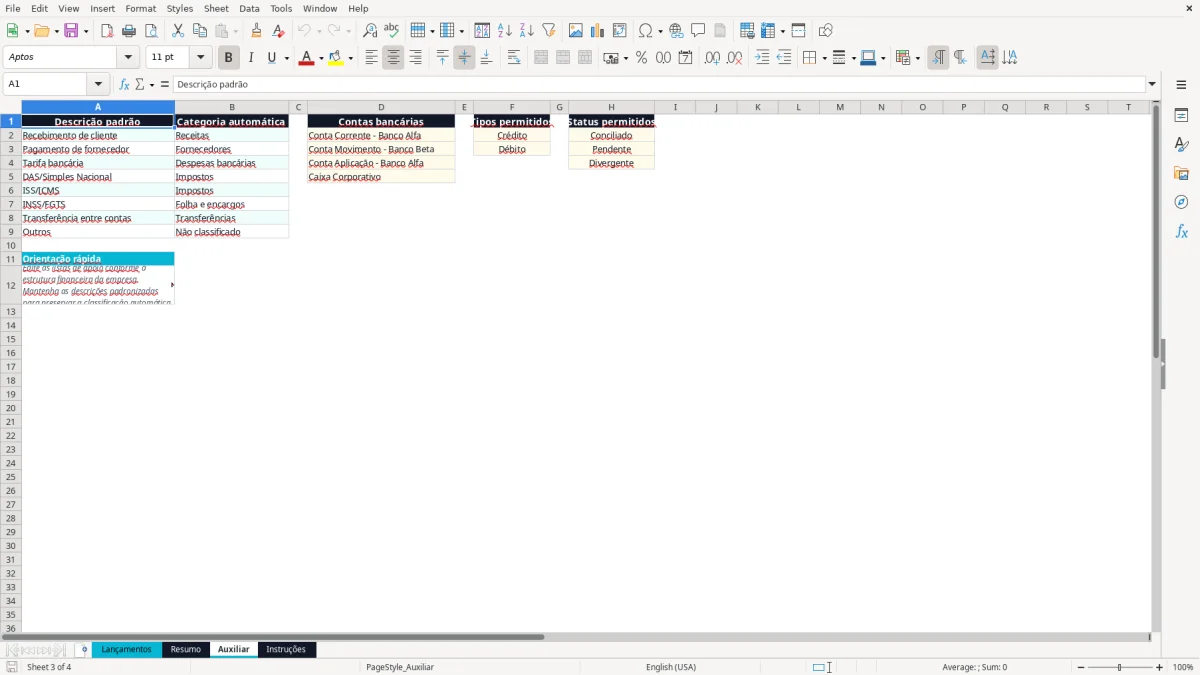Switch to Lançamentos sheet tab
This screenshot has width=1200, height=675.
(126, 650)
